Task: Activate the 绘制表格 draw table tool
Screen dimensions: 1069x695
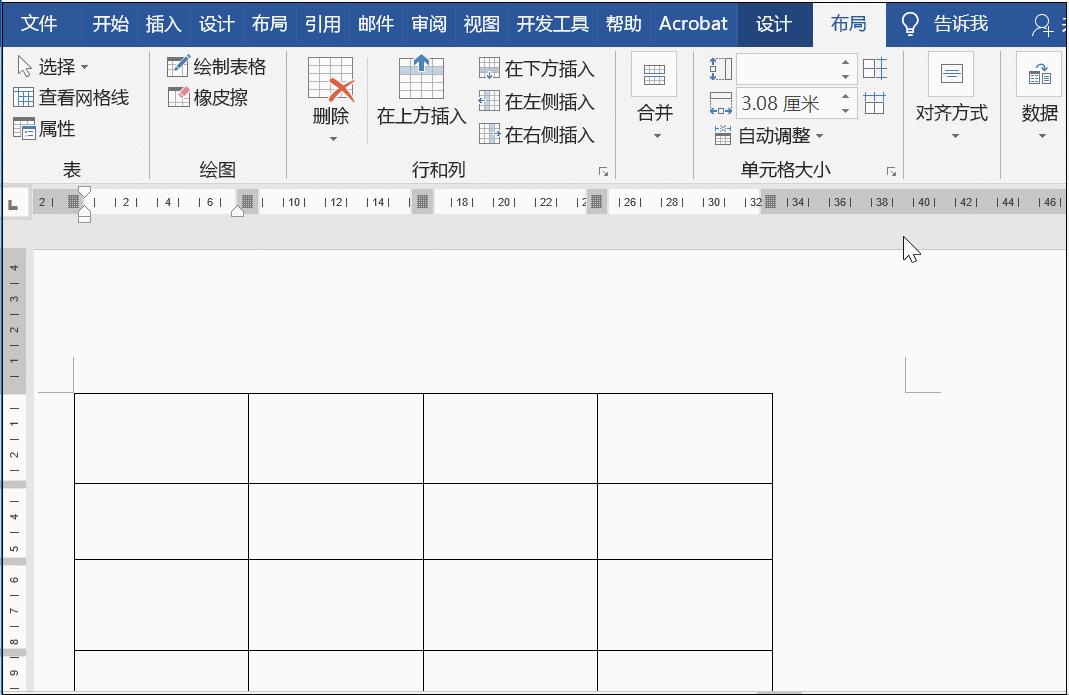Action: 216,66
